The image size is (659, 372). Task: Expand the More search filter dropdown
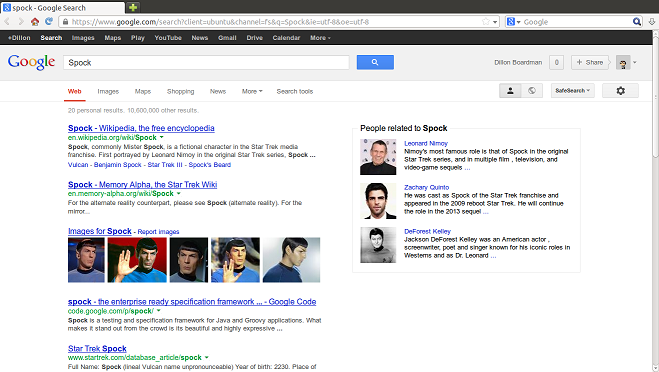(x=252, y=91)
